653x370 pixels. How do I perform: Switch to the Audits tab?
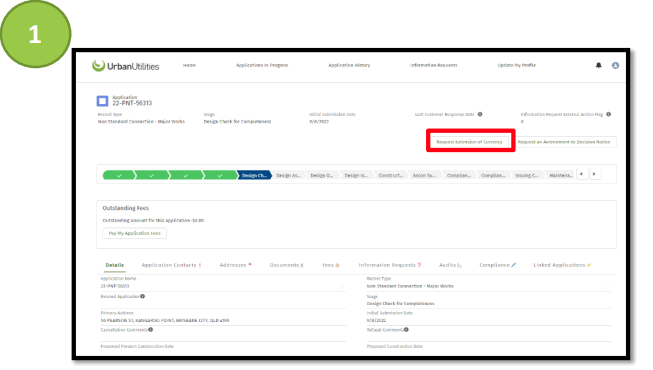point(450,265)
